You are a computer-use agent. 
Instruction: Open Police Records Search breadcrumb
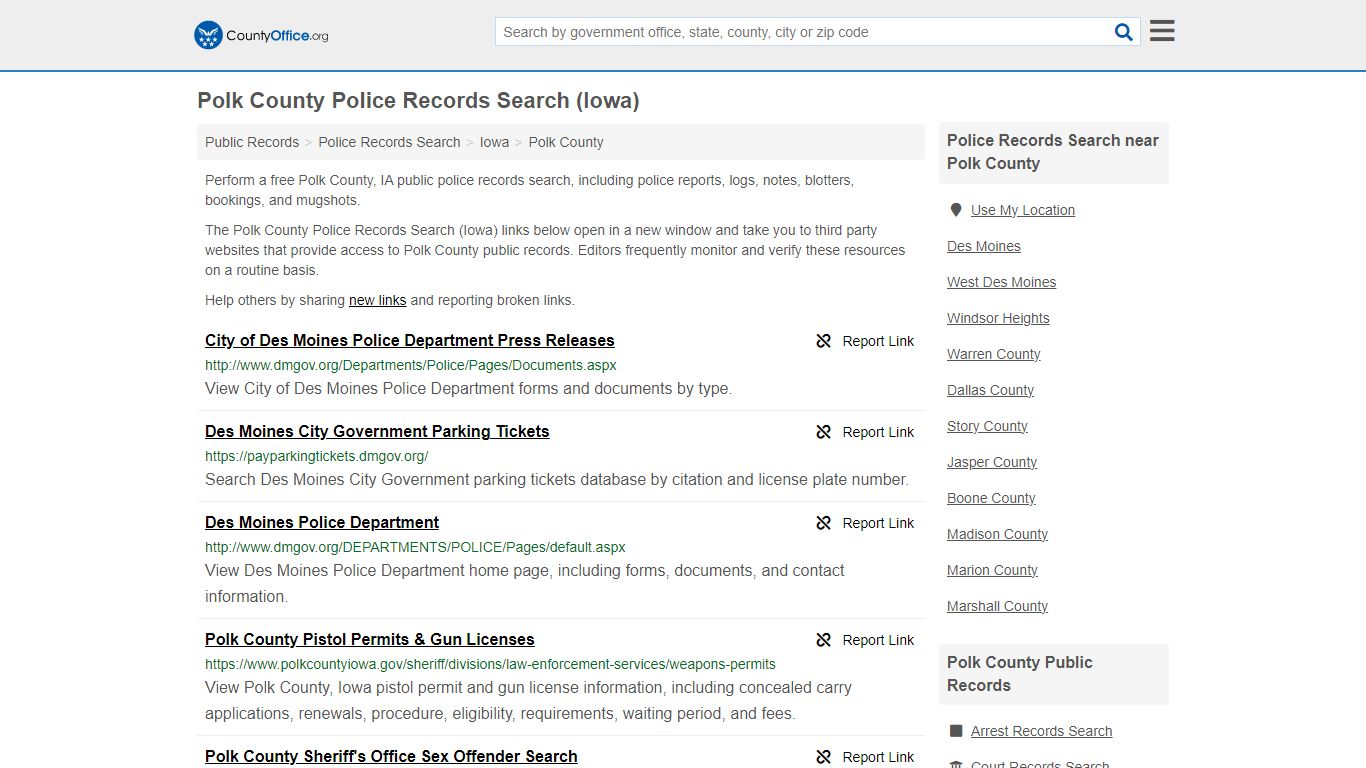tap(389, 142)
